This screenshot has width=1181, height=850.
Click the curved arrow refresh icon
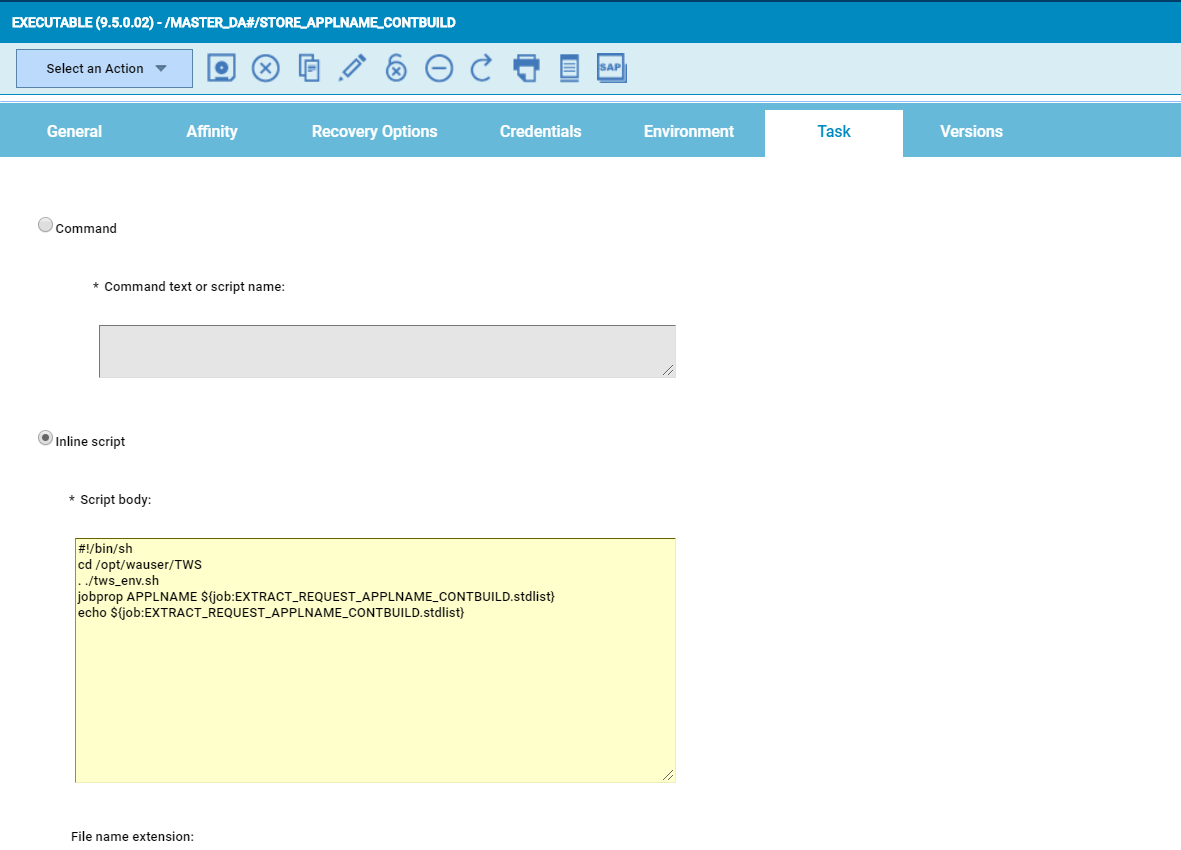point(482,68)
